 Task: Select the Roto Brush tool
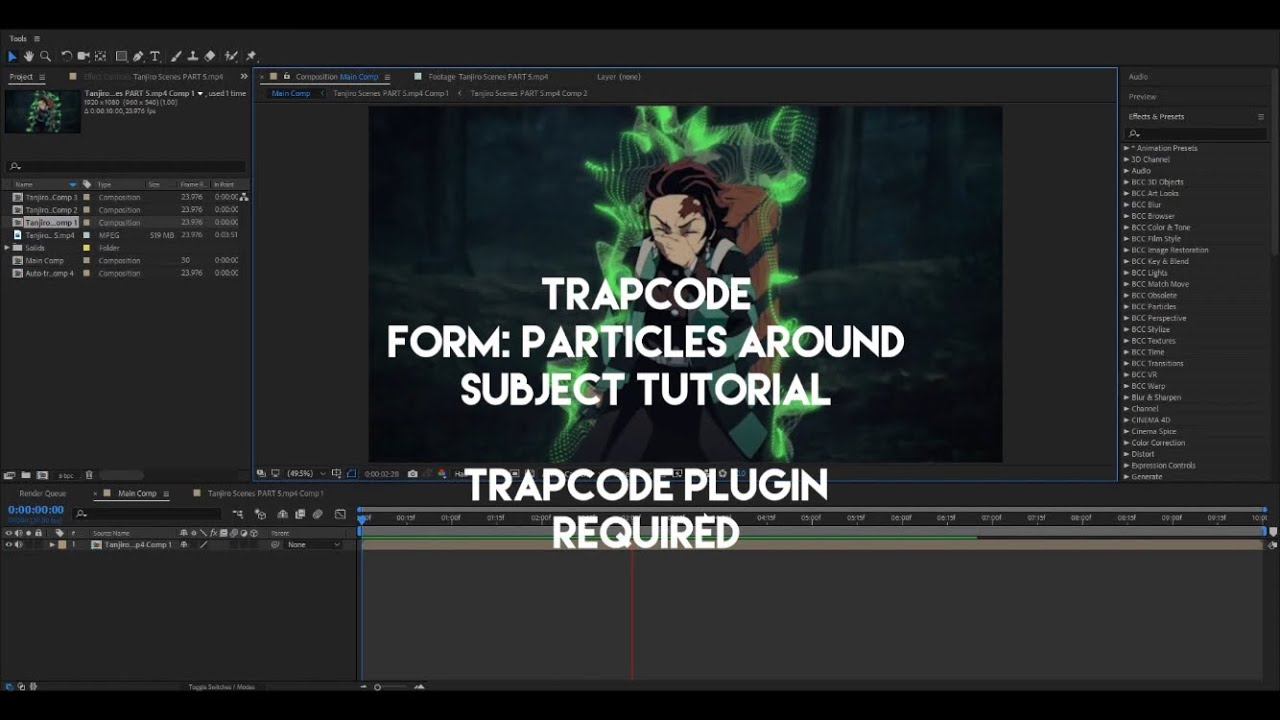[x=231, y=56]
